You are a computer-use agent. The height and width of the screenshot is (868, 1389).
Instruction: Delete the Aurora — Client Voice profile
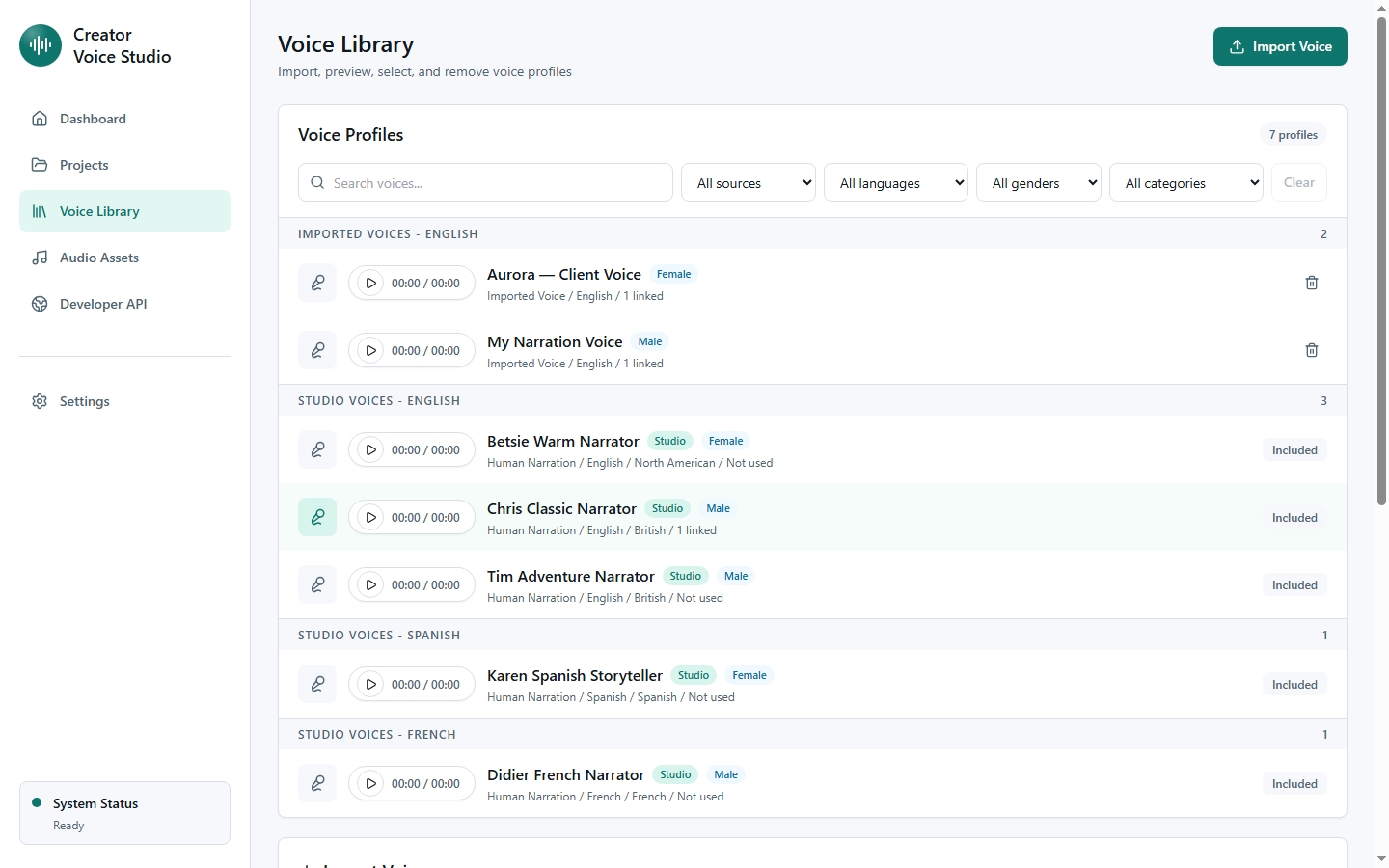(1312, 283)
